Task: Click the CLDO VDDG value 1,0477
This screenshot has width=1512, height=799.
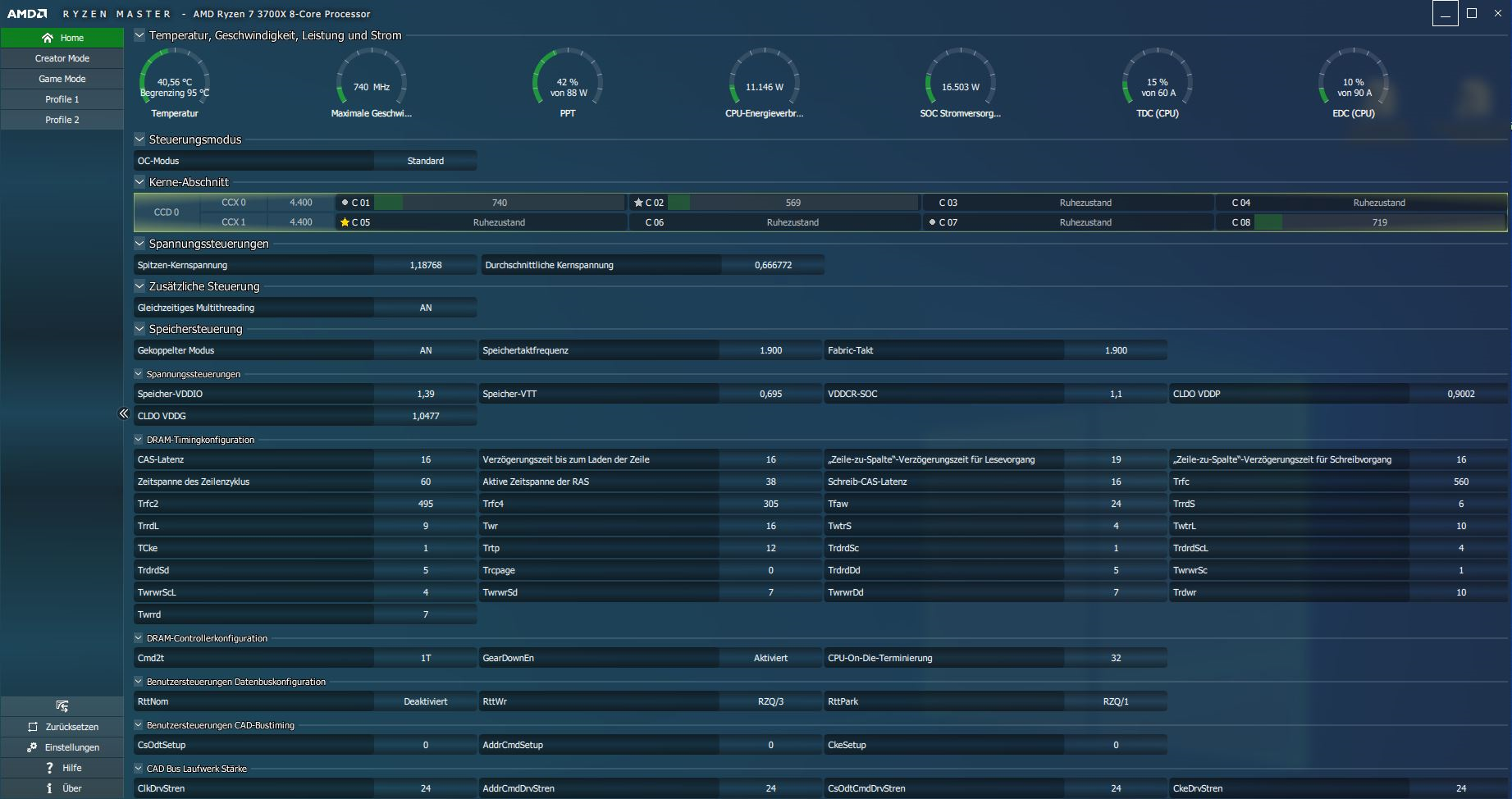Action: [x=426, y=416]
